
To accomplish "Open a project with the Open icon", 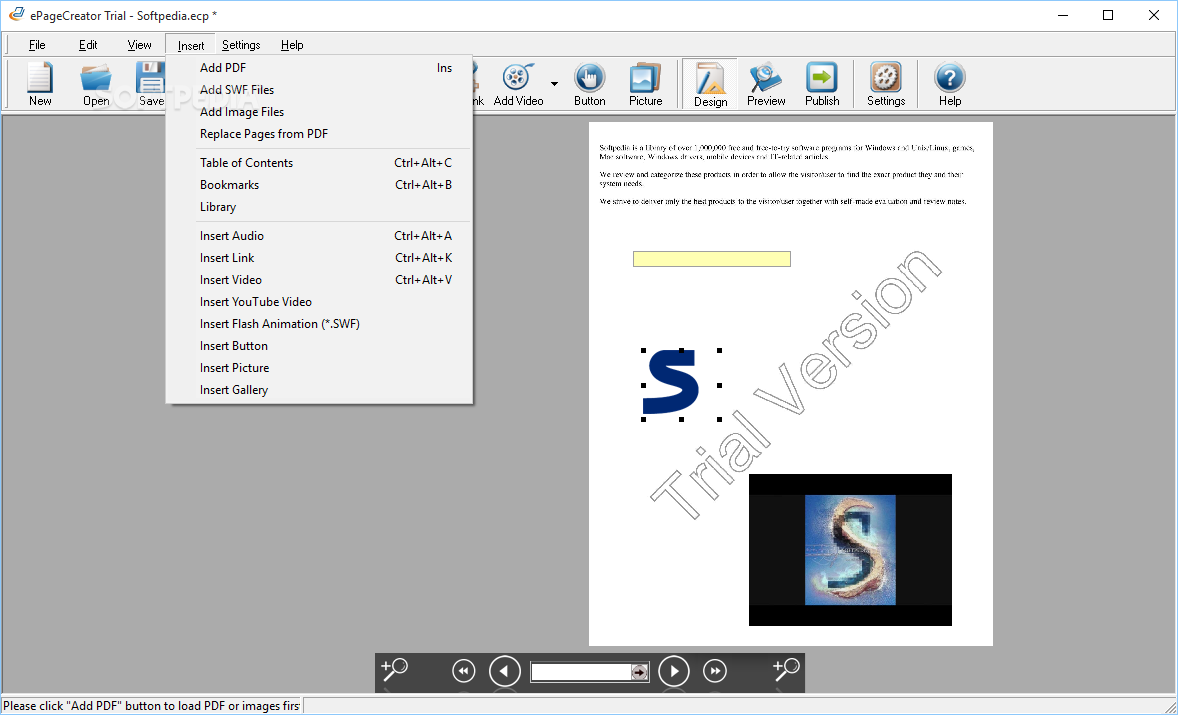I will pyautogui.click(x=96, y=84).
